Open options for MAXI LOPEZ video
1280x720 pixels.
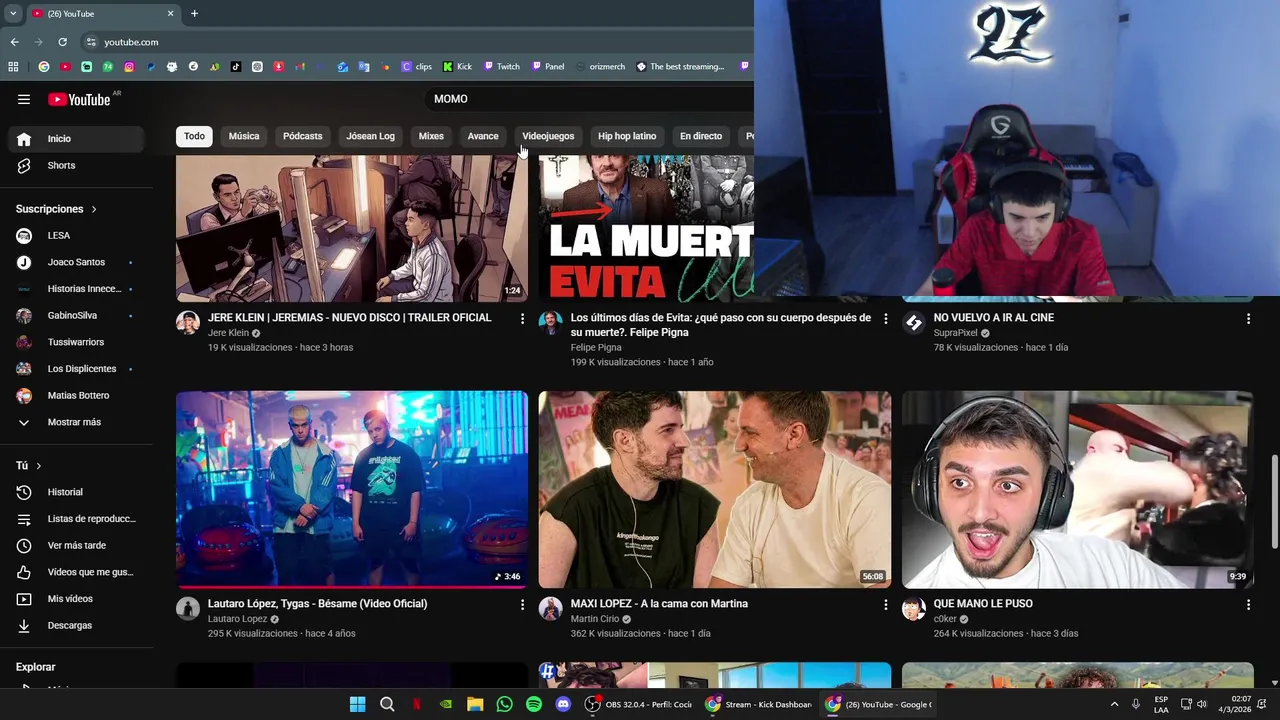click(x=885, y=605)
